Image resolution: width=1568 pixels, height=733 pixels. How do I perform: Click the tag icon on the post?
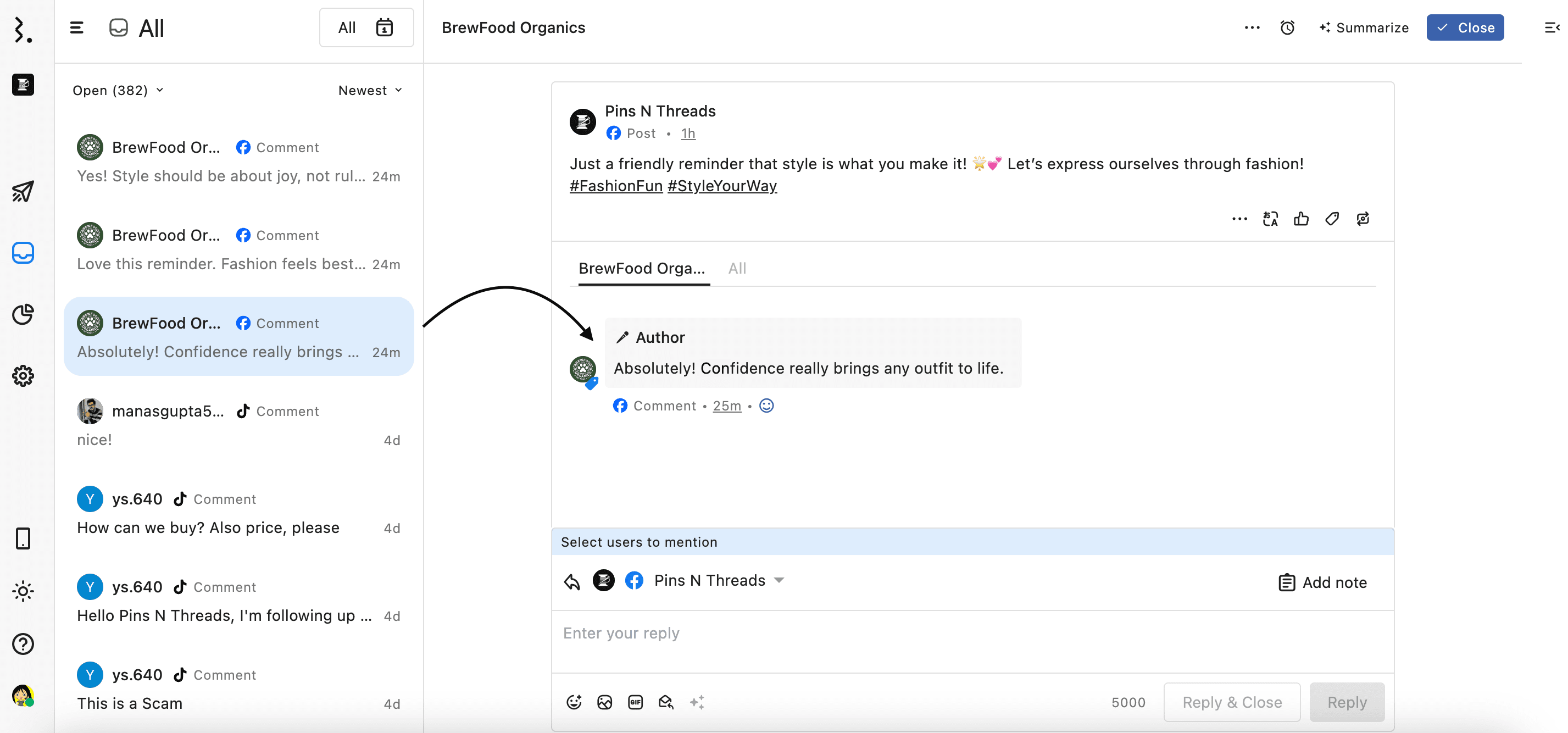pyautogui.click(x=1332, y=219)
